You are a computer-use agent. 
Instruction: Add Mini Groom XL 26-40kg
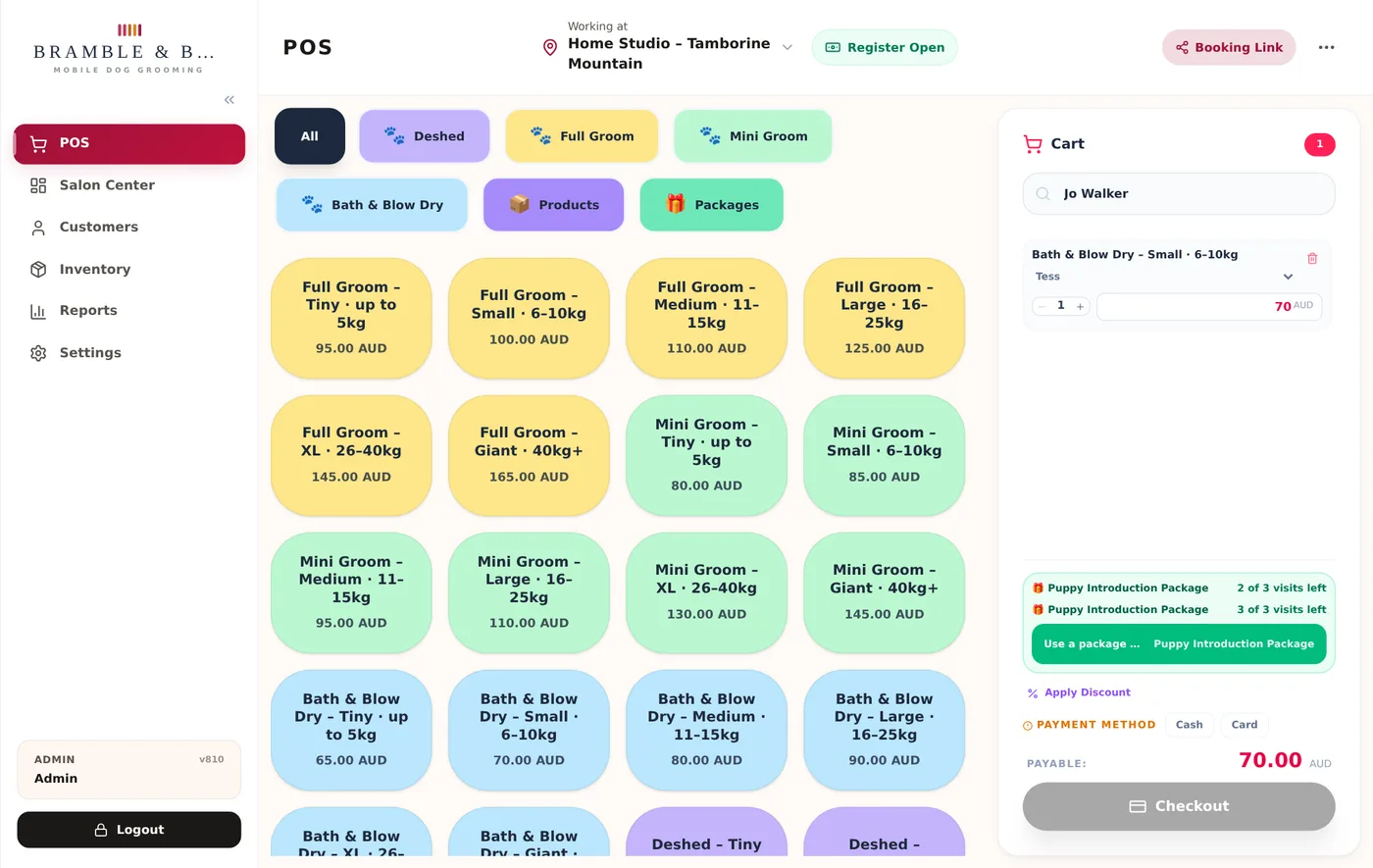coord(706,592)
